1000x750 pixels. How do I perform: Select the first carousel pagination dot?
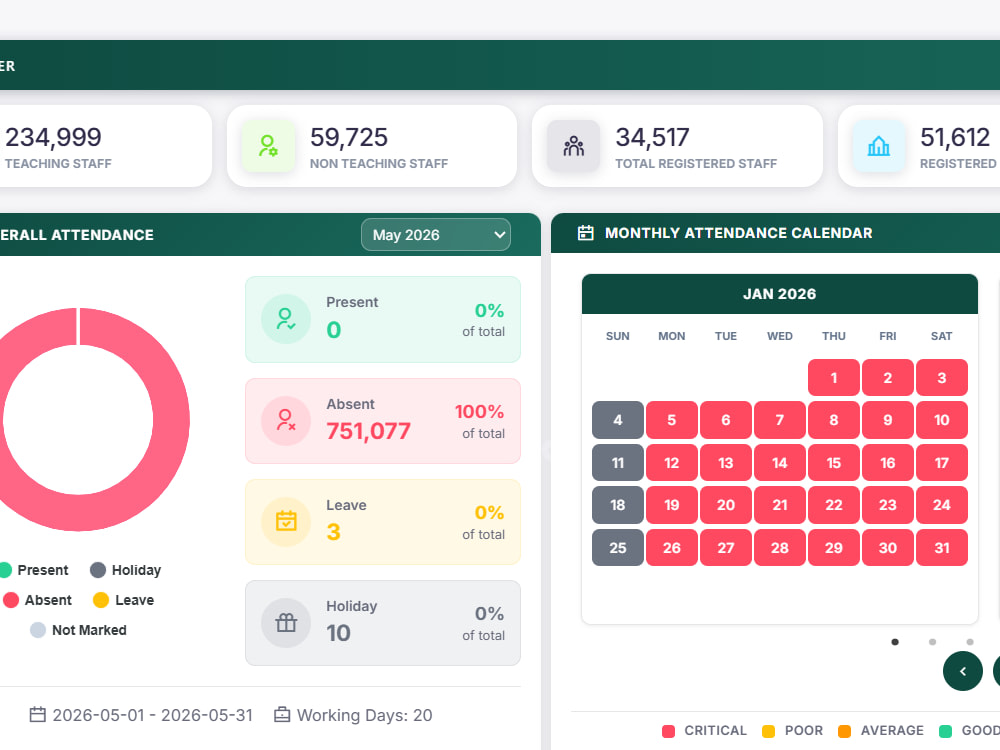[x=895, y=642]
